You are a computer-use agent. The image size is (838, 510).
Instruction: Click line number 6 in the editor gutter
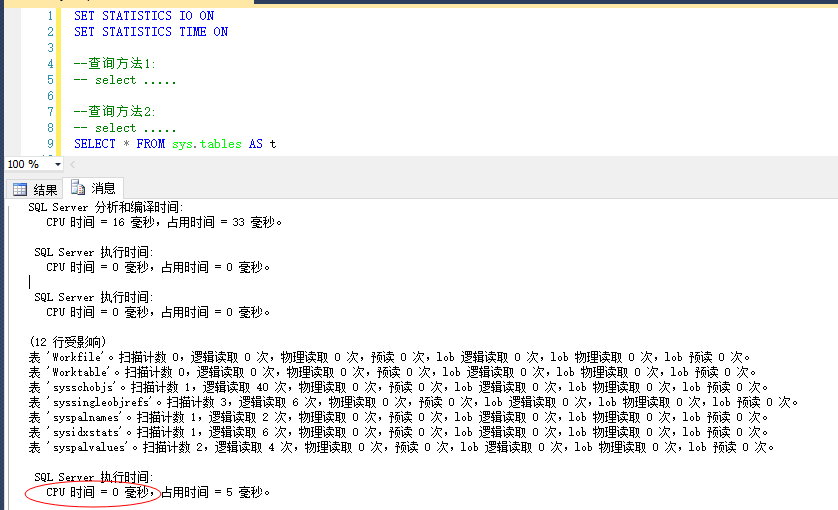pos(50,96)
